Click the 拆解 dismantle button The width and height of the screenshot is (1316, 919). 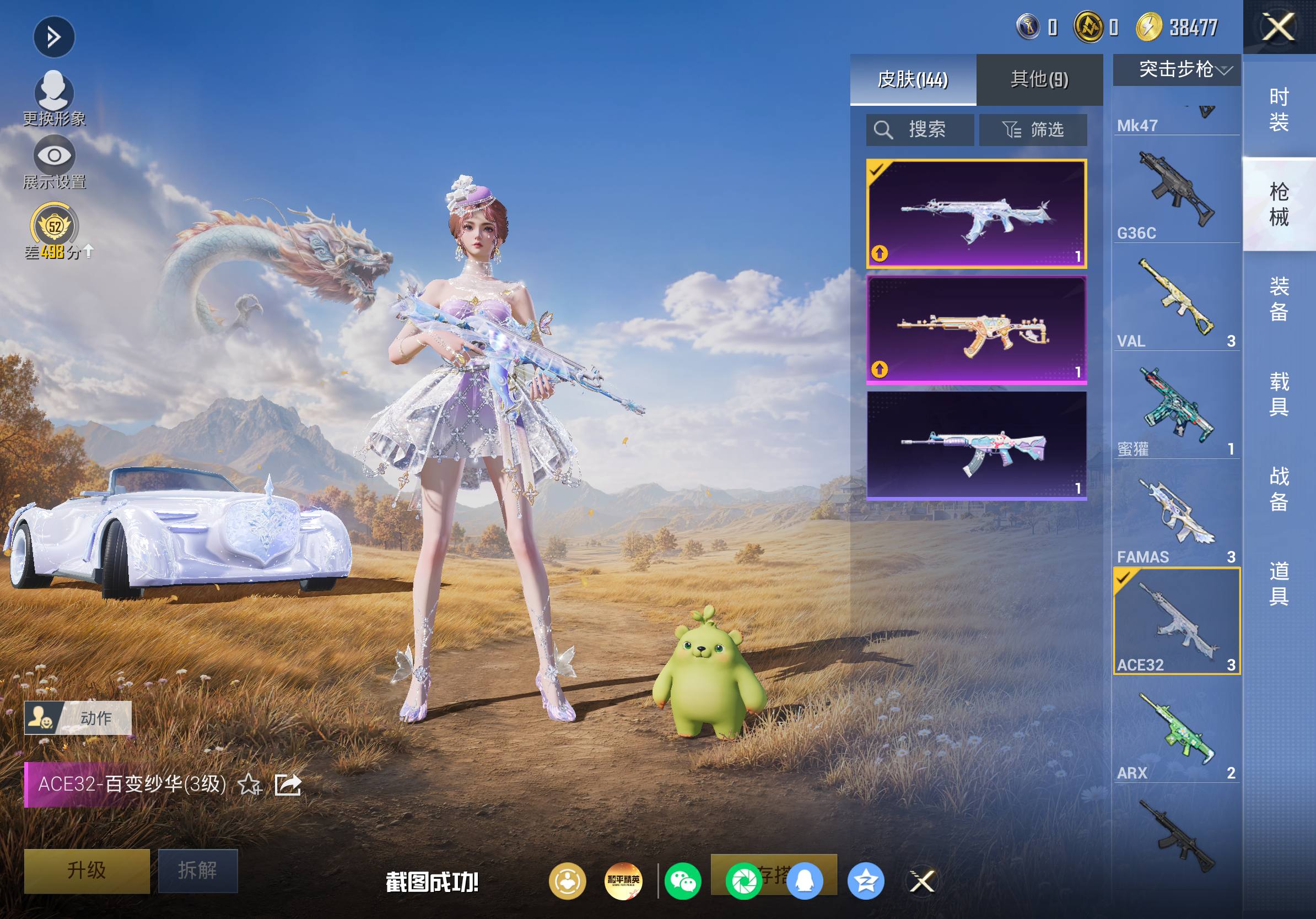pos(198,871)
